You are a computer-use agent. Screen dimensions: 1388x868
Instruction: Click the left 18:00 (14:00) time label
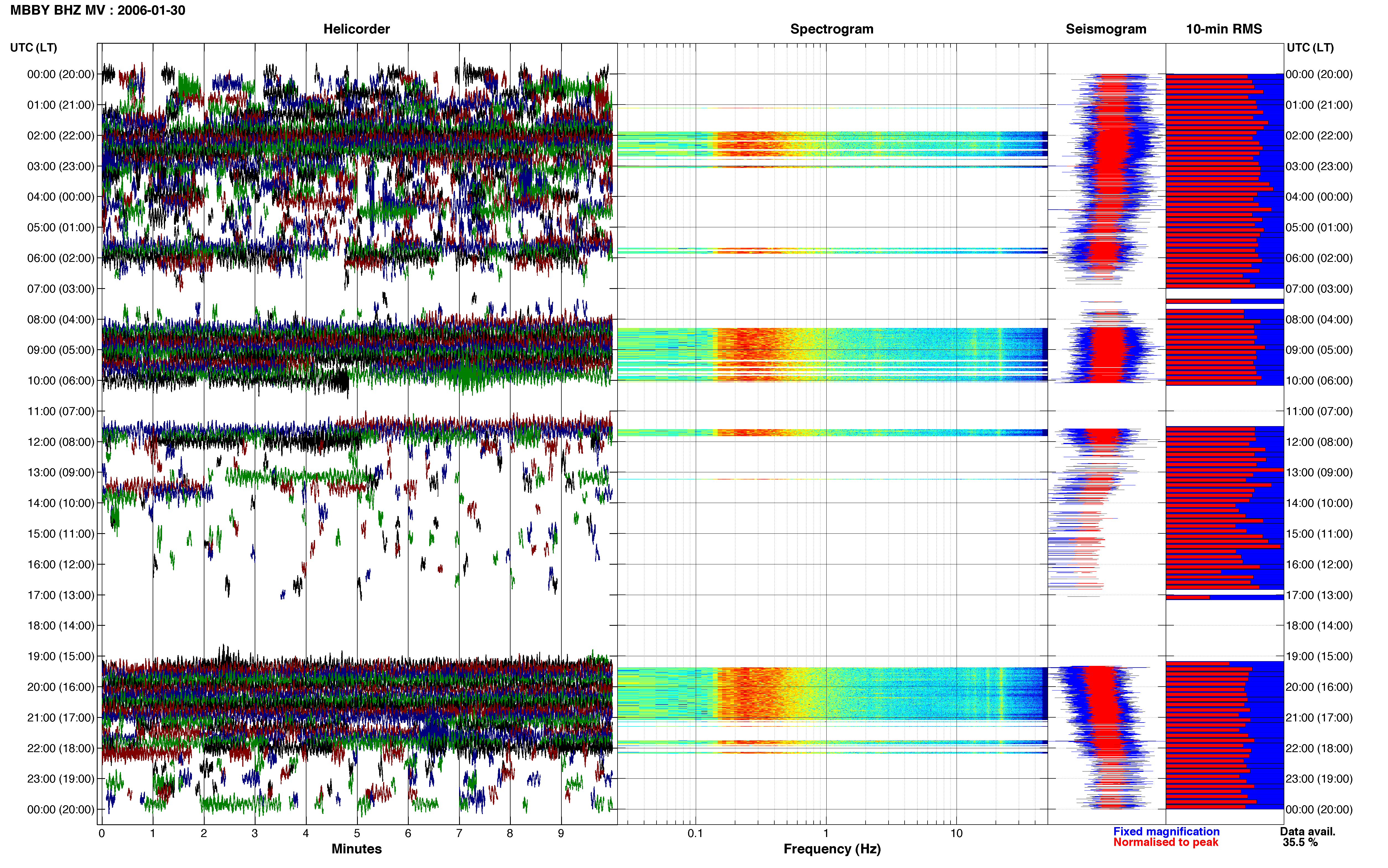click(x=61, y=626)
